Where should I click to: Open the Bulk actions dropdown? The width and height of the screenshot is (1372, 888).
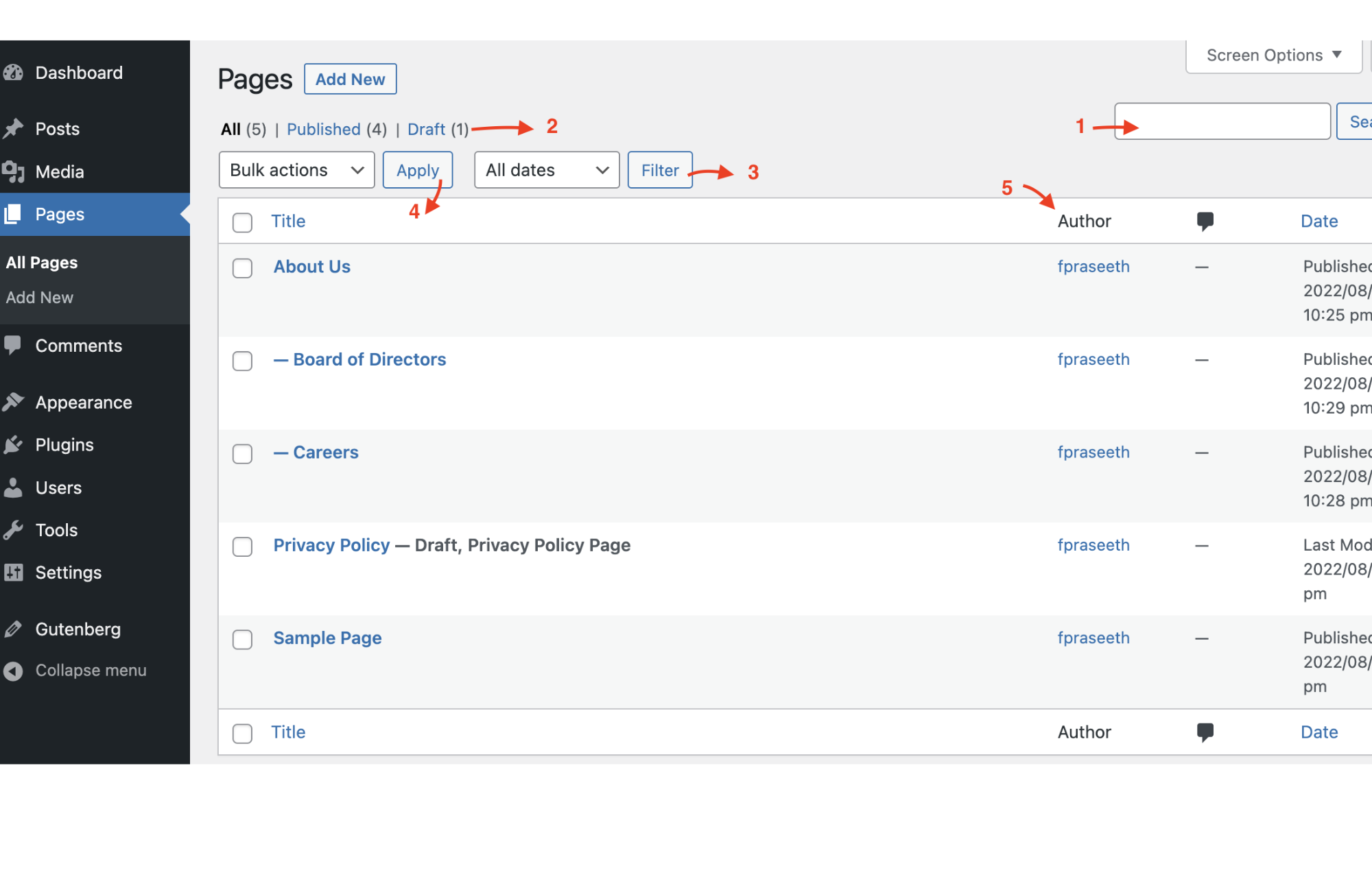(296, 170)
